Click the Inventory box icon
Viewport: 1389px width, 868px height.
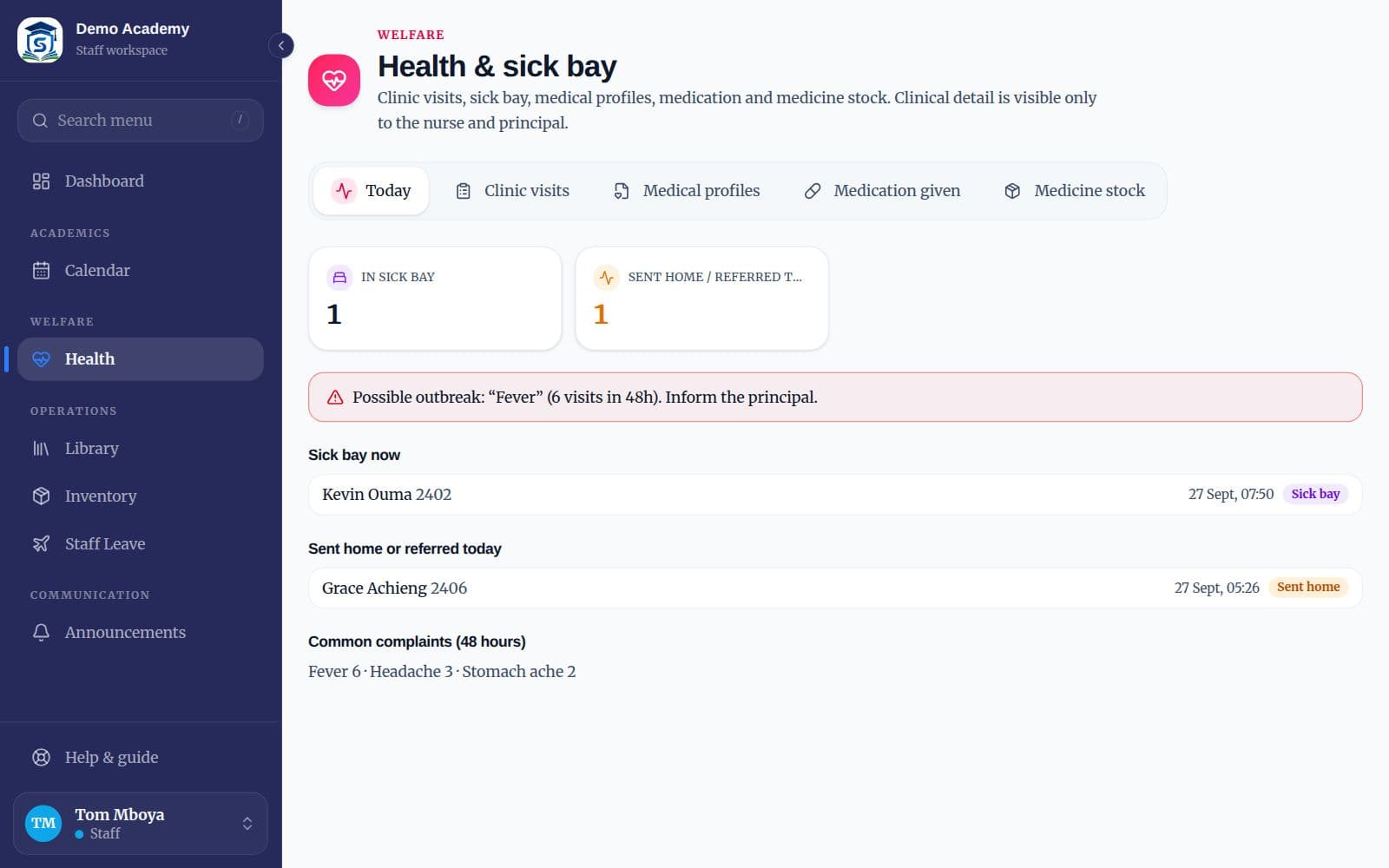pos(41,496)
